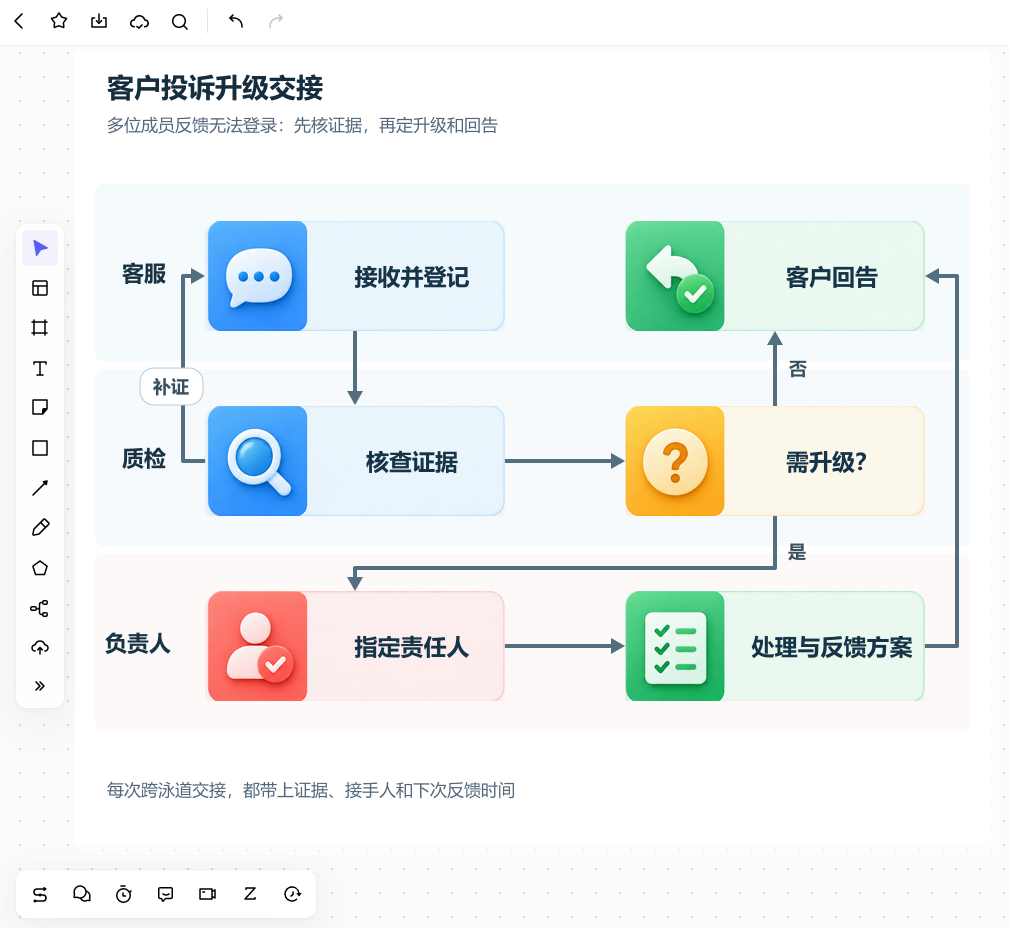Open search with magnifier icon
This screenshot has width=1009, height=928.
pos(180,22)
